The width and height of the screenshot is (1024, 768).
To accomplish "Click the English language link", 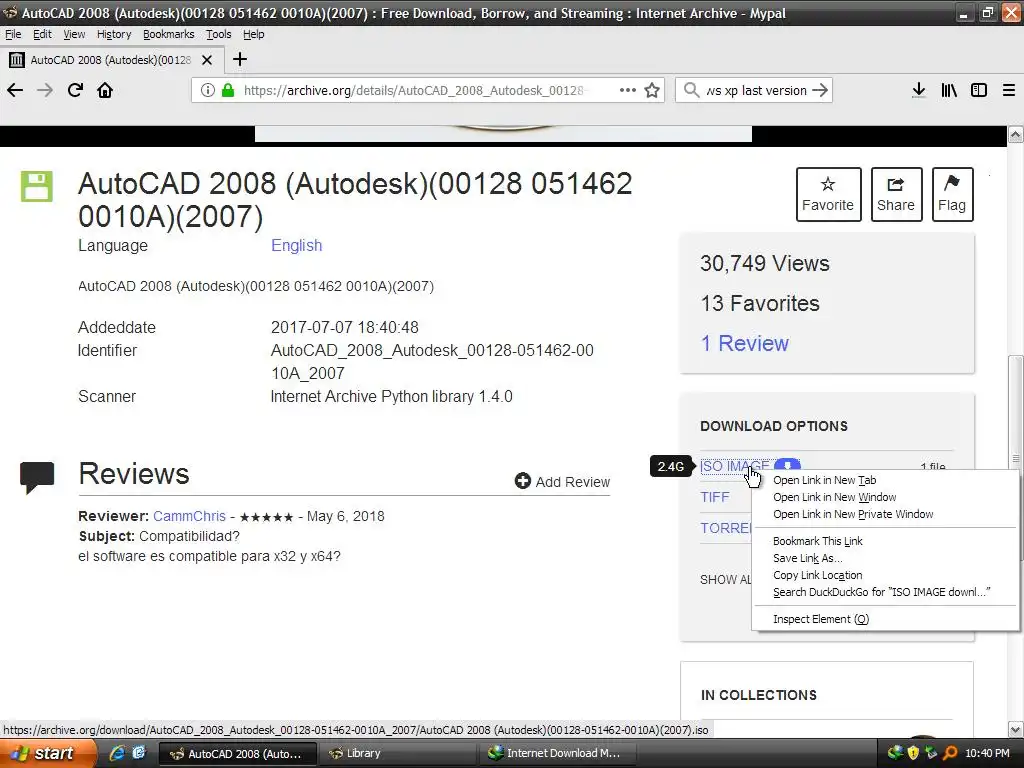I will point(296,246).
